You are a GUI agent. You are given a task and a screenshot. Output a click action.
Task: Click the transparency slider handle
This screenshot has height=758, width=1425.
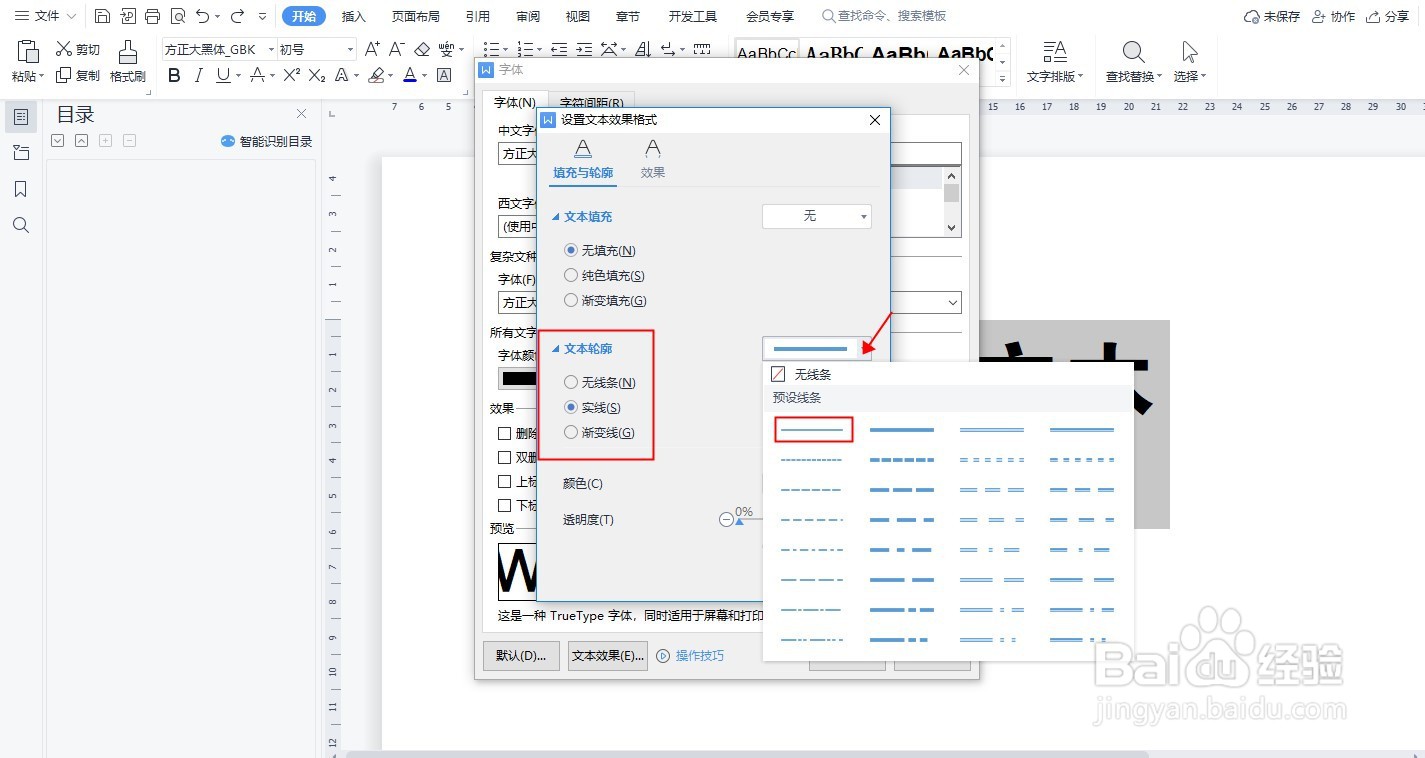click(x=739, y=522)
